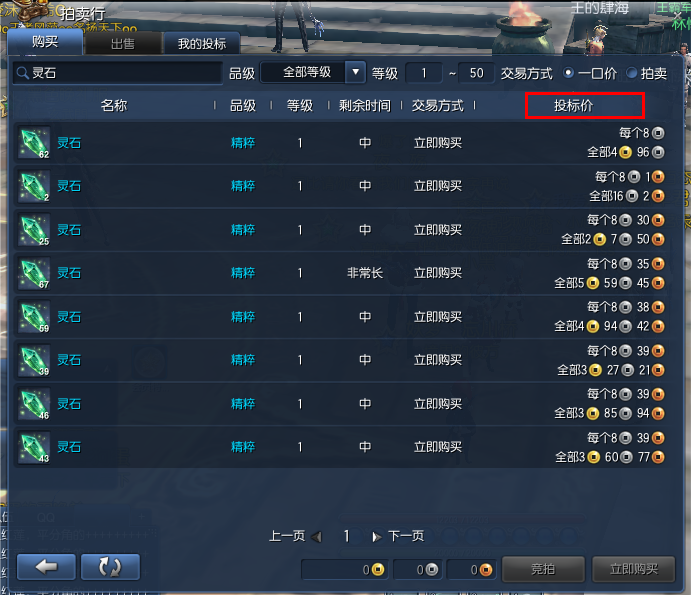Open the 我的投标 tab
691x595 pixels.
coord(202,44)
